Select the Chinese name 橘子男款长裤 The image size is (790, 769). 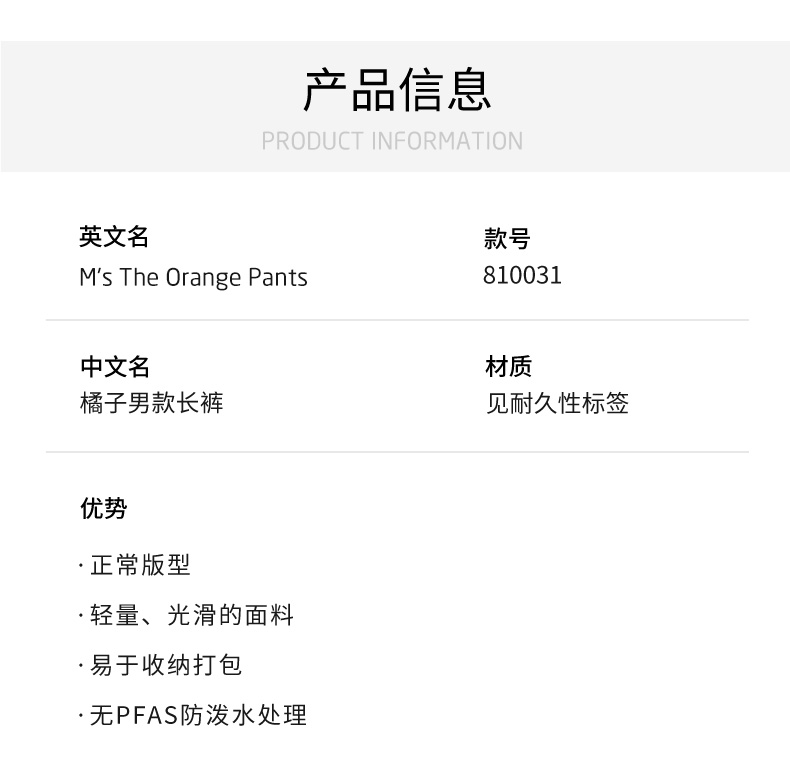(x=151, y=403)
